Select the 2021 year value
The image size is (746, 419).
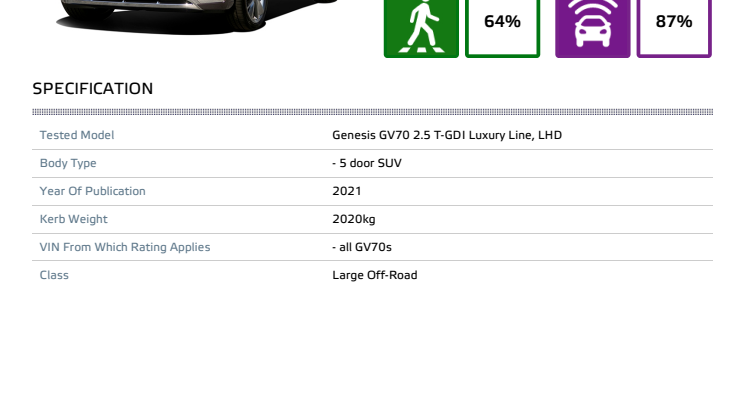347,191
